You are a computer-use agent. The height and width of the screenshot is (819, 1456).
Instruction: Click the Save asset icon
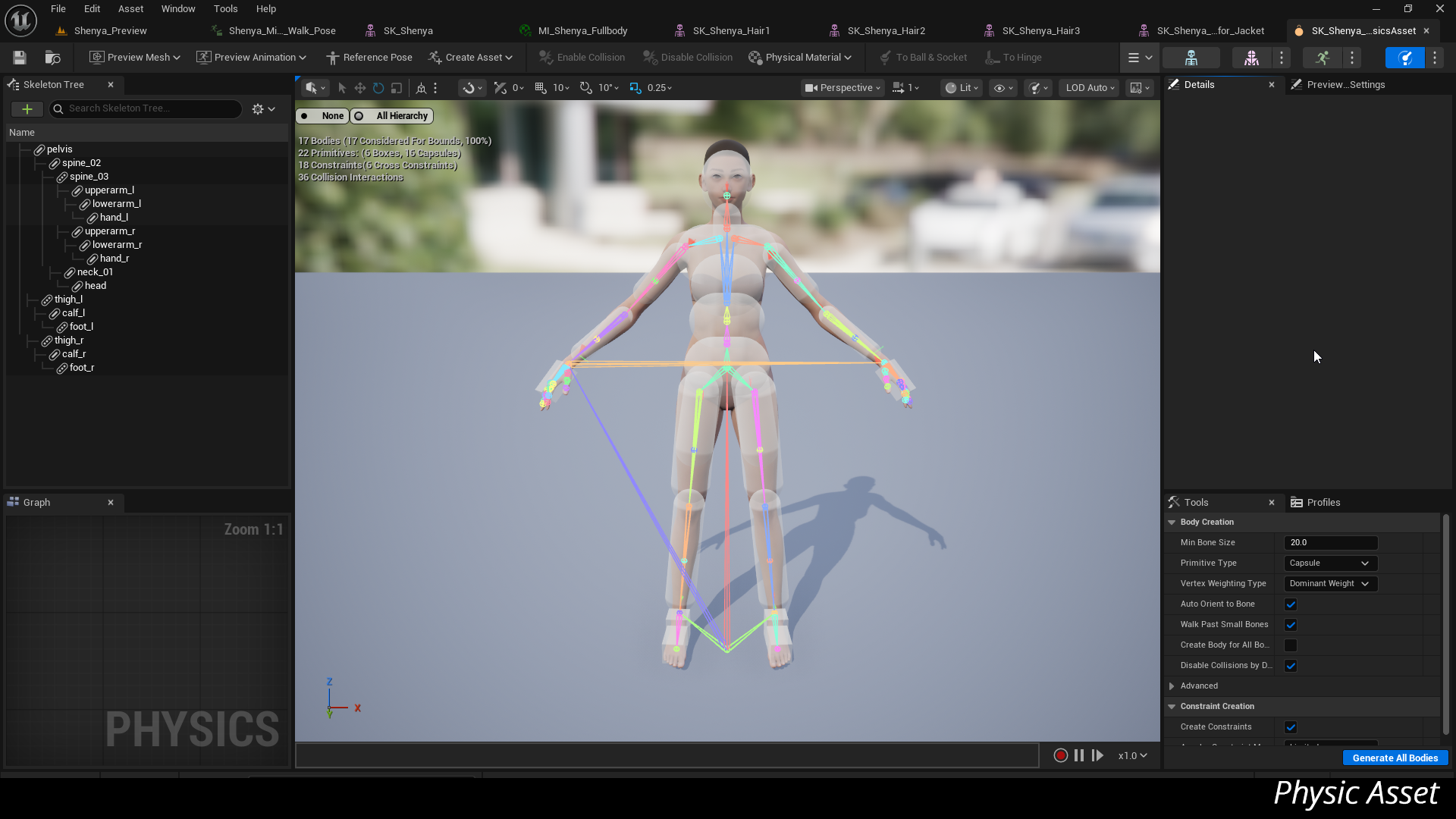(20, 58)
